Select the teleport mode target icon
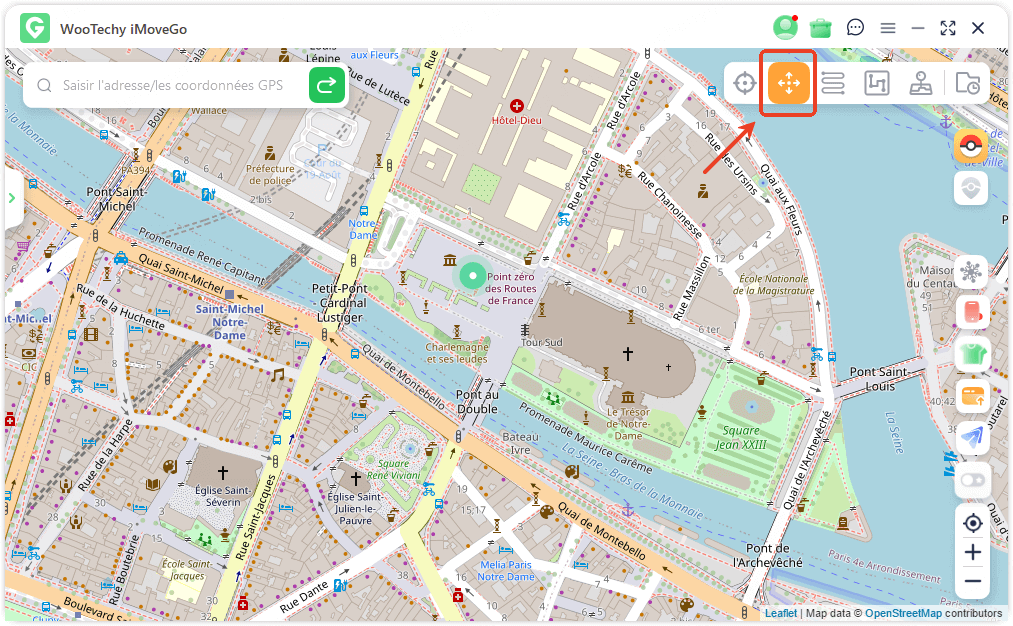1013x626 pixels. tap(744, 84)
